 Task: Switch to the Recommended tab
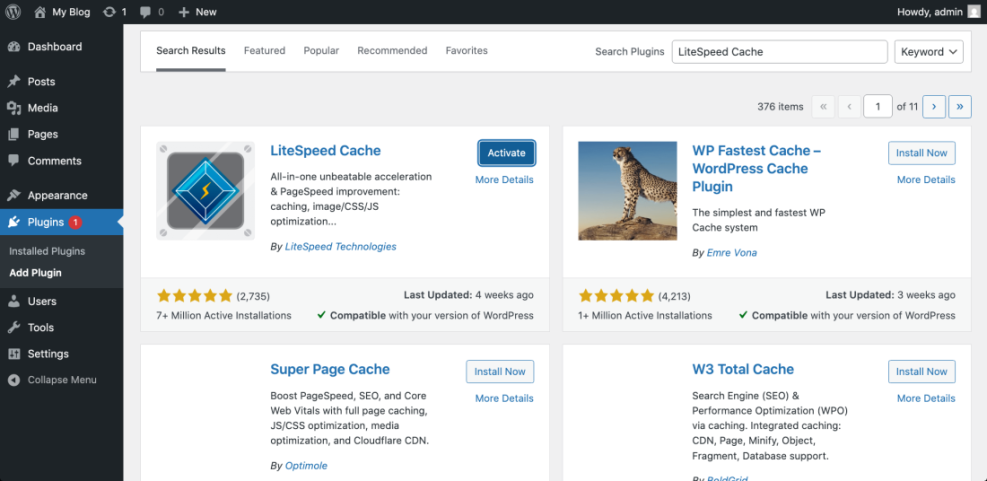392,51
